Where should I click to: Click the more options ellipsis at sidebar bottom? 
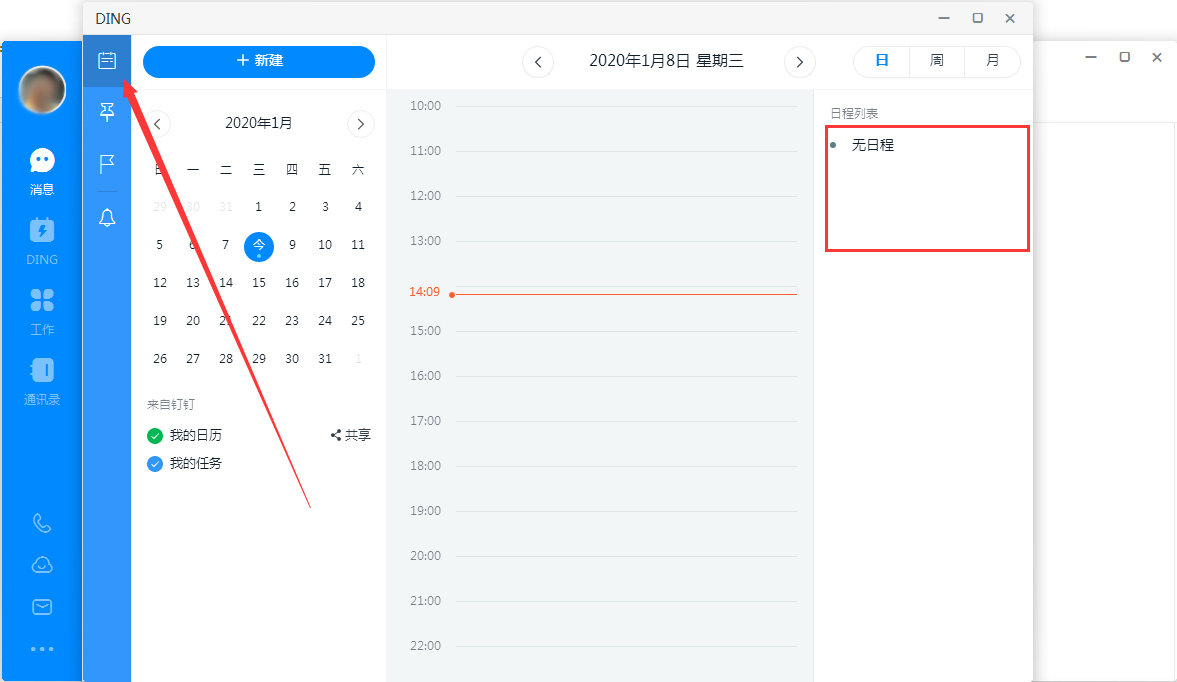pos(41,648)
